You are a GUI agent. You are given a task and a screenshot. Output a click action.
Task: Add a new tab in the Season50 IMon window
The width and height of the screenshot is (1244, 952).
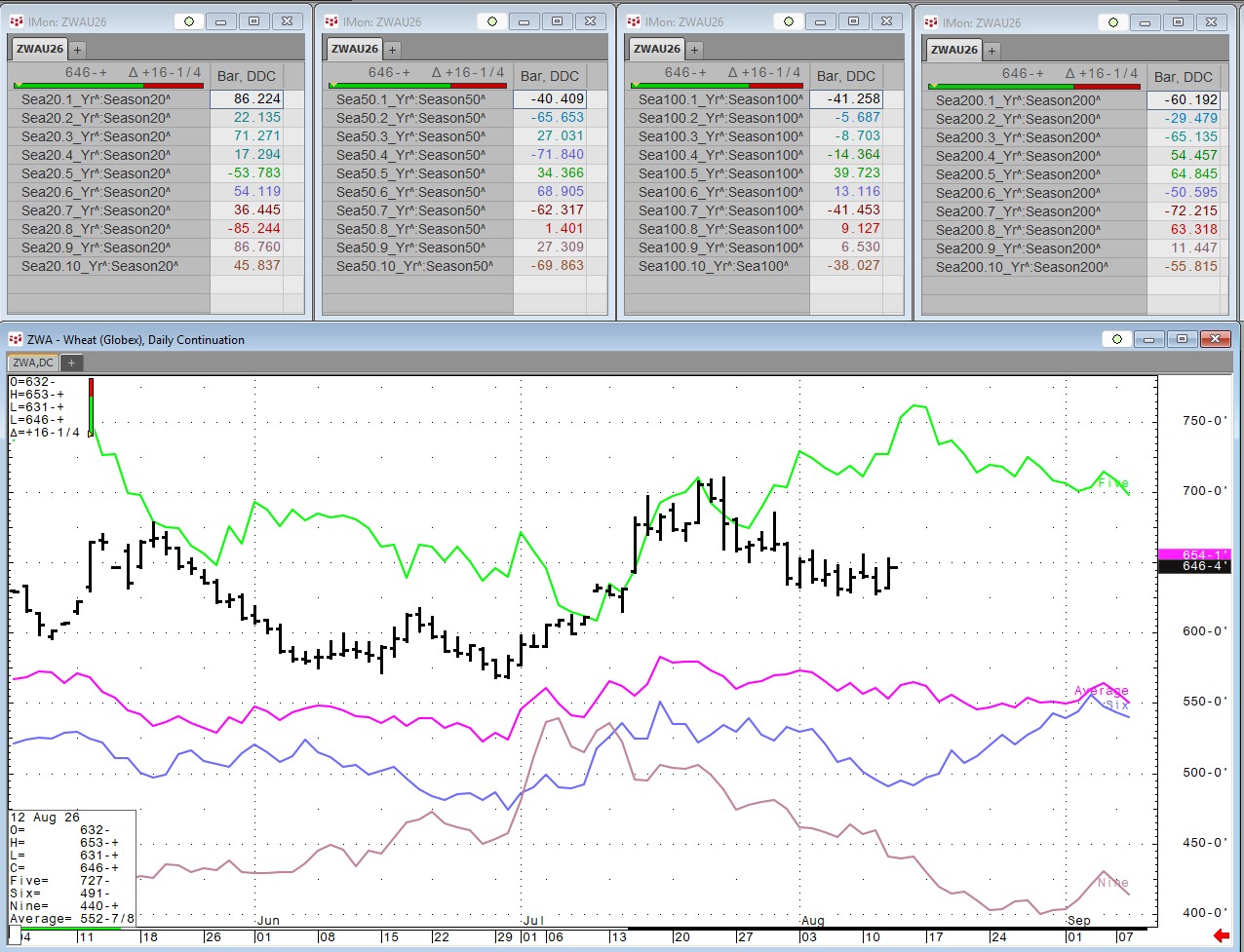(392, 49)
